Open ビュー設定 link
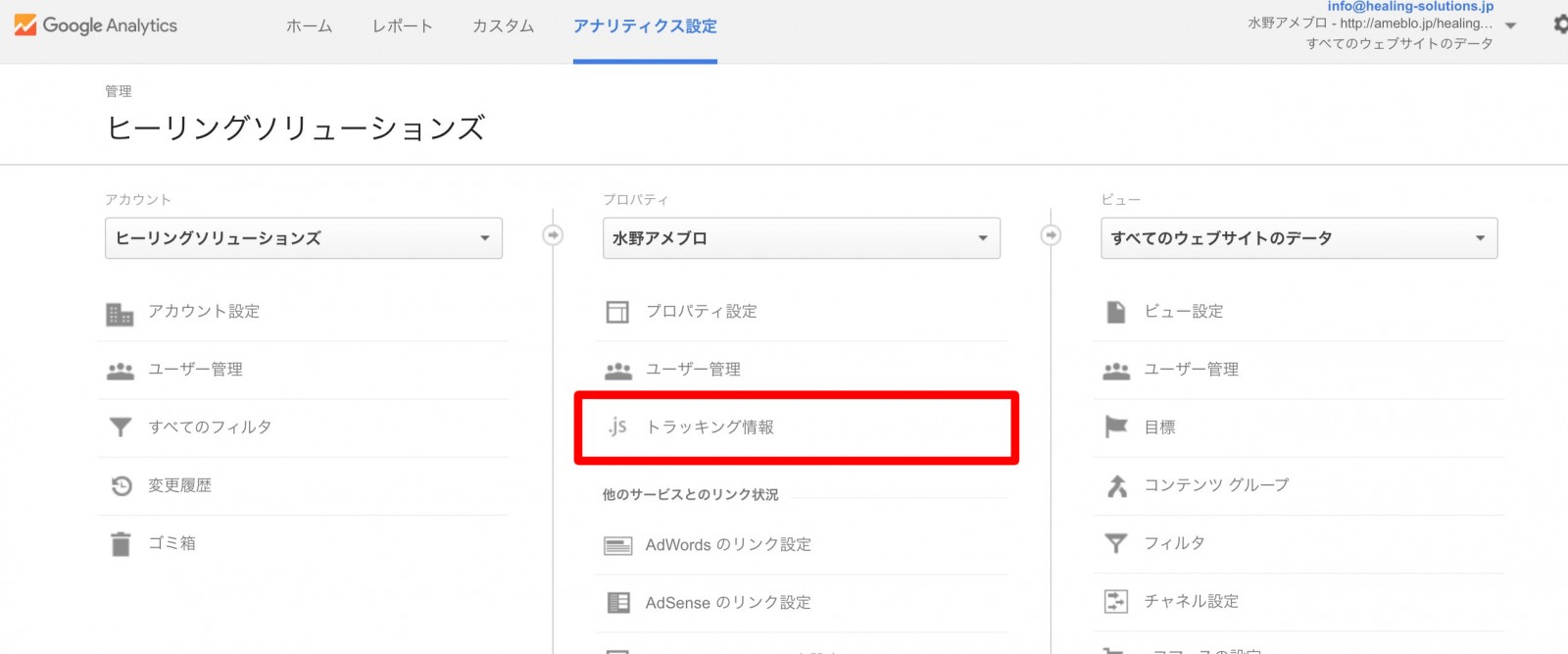This screenshot has height=654, width=1568. coord(1184,312)
